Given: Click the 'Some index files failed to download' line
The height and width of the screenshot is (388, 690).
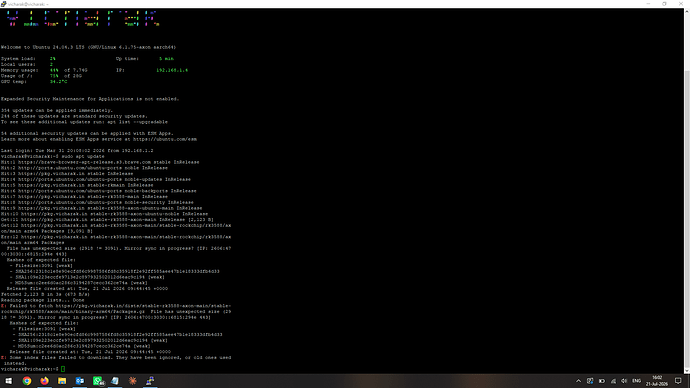Looking at the screenshot, I should 116,360.
